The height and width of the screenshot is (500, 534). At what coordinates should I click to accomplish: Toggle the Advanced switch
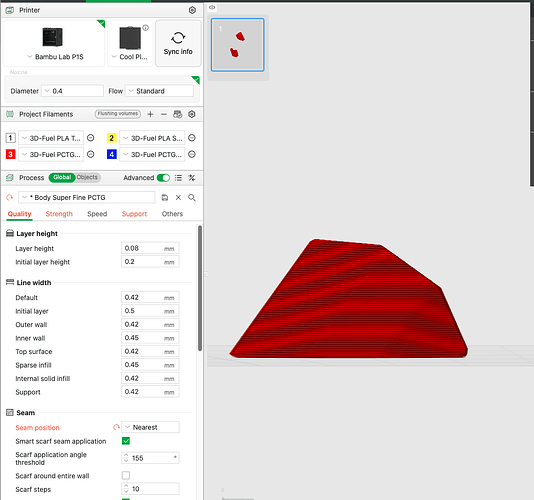point(163,178)
